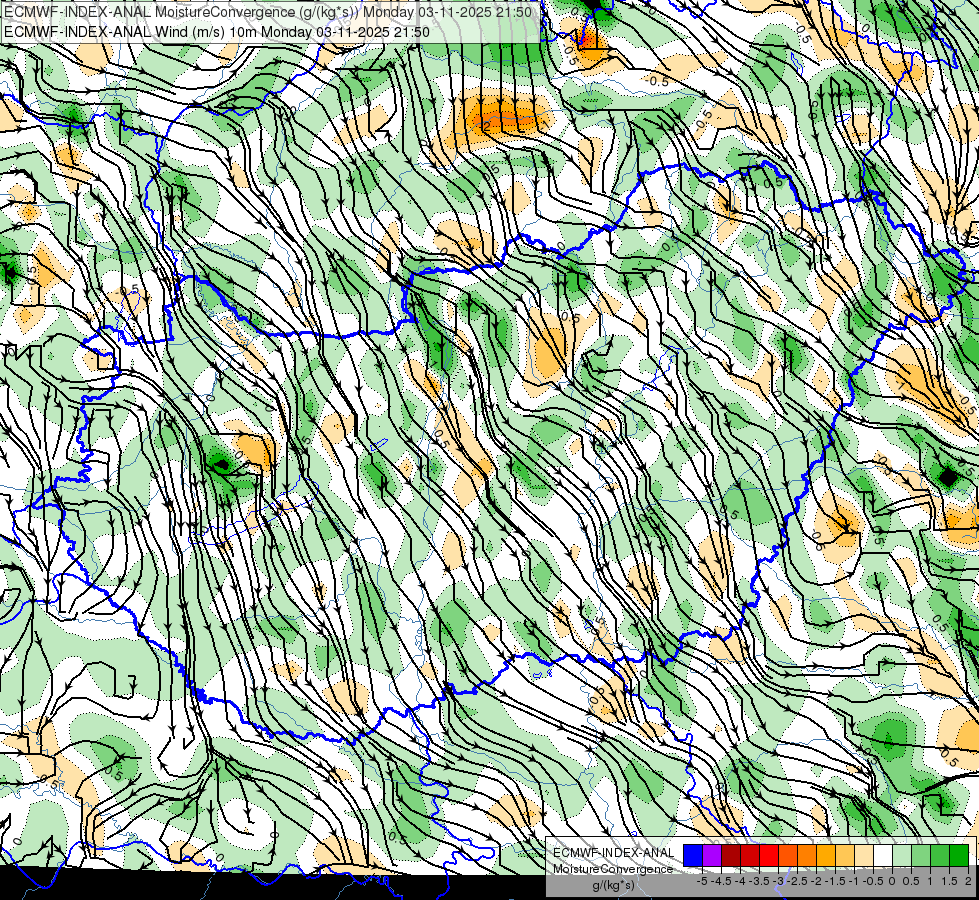Select the palest green swatch between 0 and 0.5
The height and width of the screenshot is (900, 979).
point(902,856)
